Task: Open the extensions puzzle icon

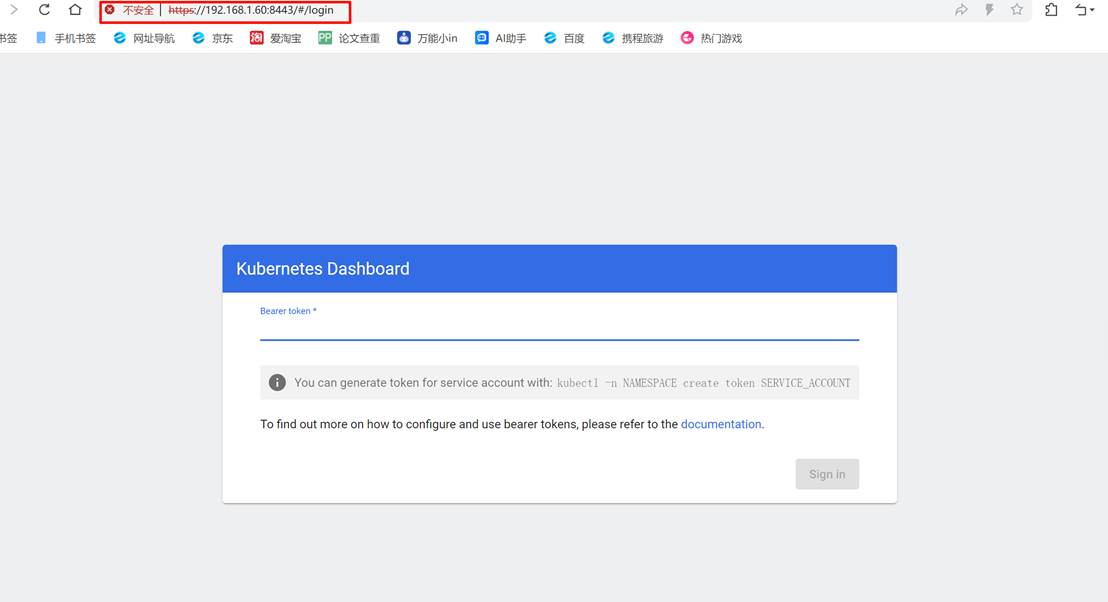Action: coord(1051,10)
